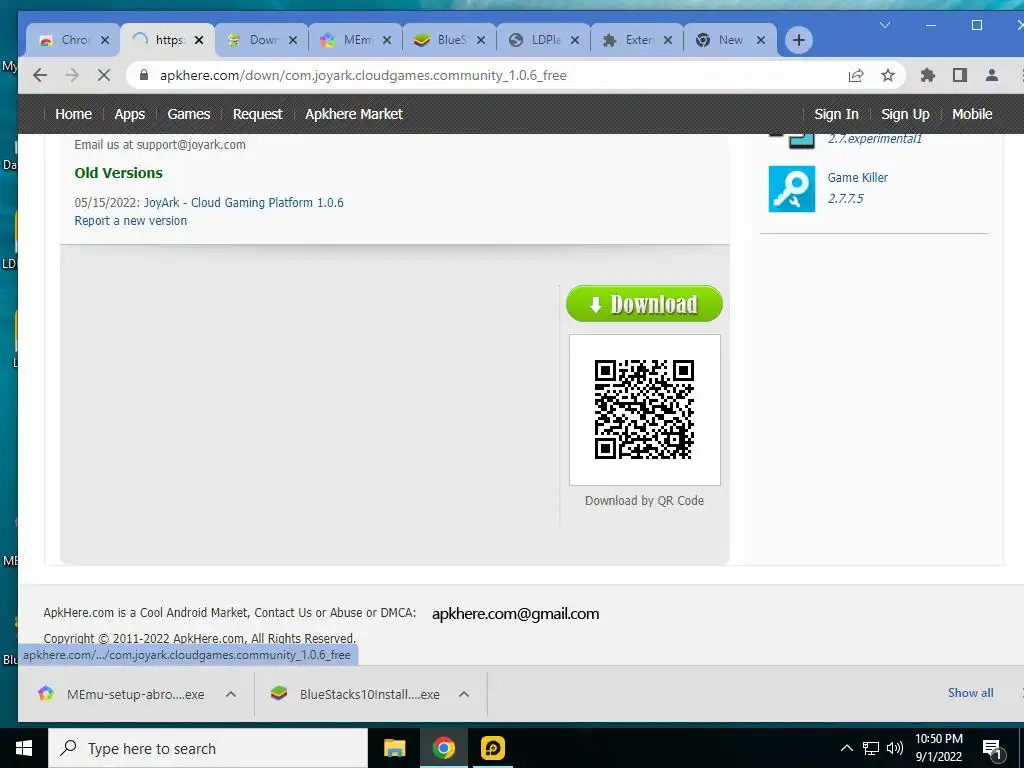The width and height of the screenshot is (1024, 768).
Task: Open the Game Killer title link
Action: point(857,178)
